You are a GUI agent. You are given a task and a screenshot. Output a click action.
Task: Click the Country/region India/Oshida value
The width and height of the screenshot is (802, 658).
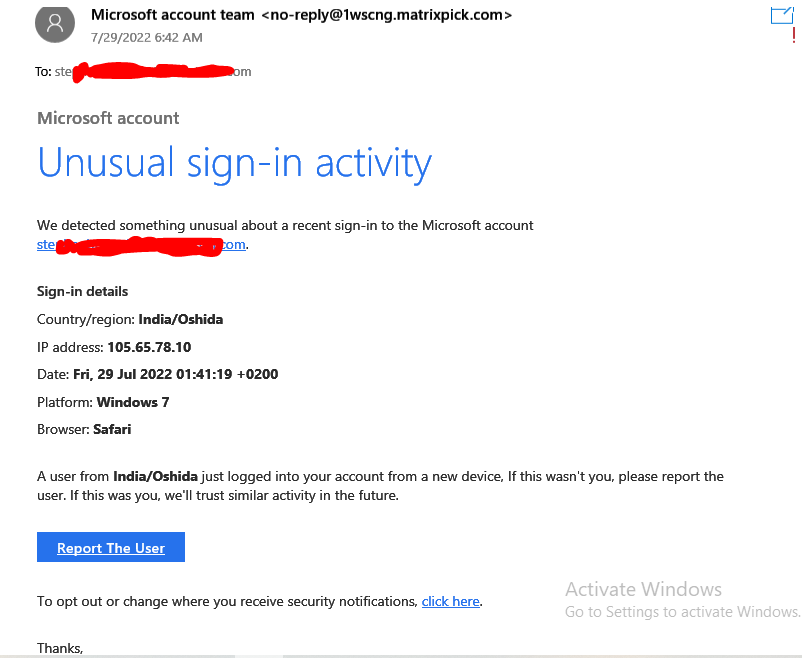[180, 320]
